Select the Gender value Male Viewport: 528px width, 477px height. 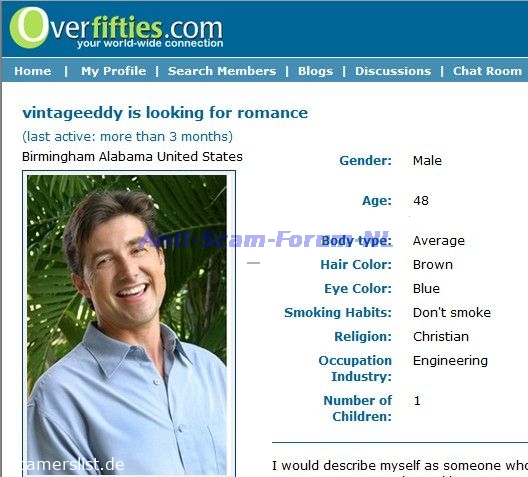click(427, 161)
